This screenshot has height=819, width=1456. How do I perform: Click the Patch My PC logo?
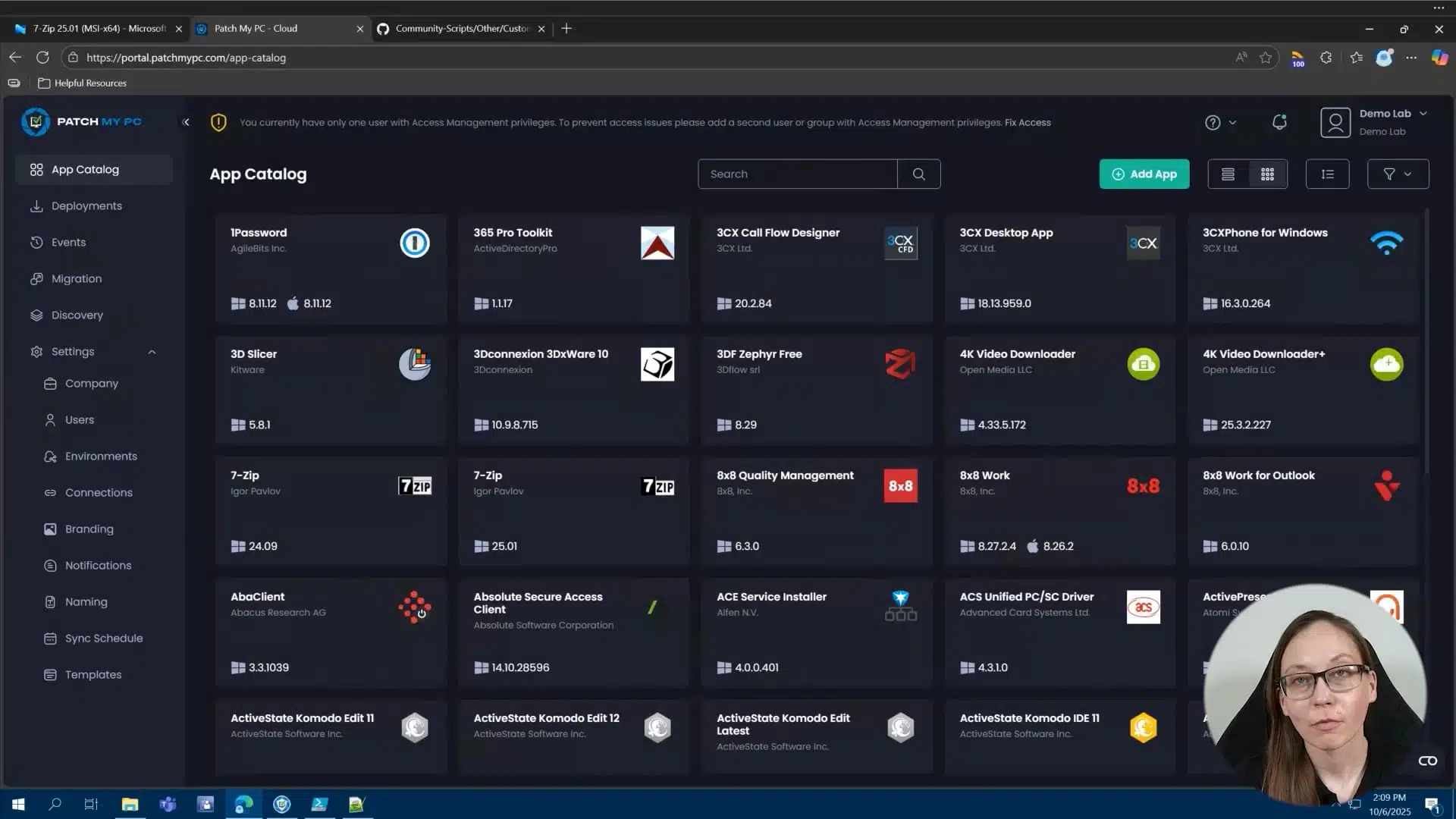pos(82,121)
